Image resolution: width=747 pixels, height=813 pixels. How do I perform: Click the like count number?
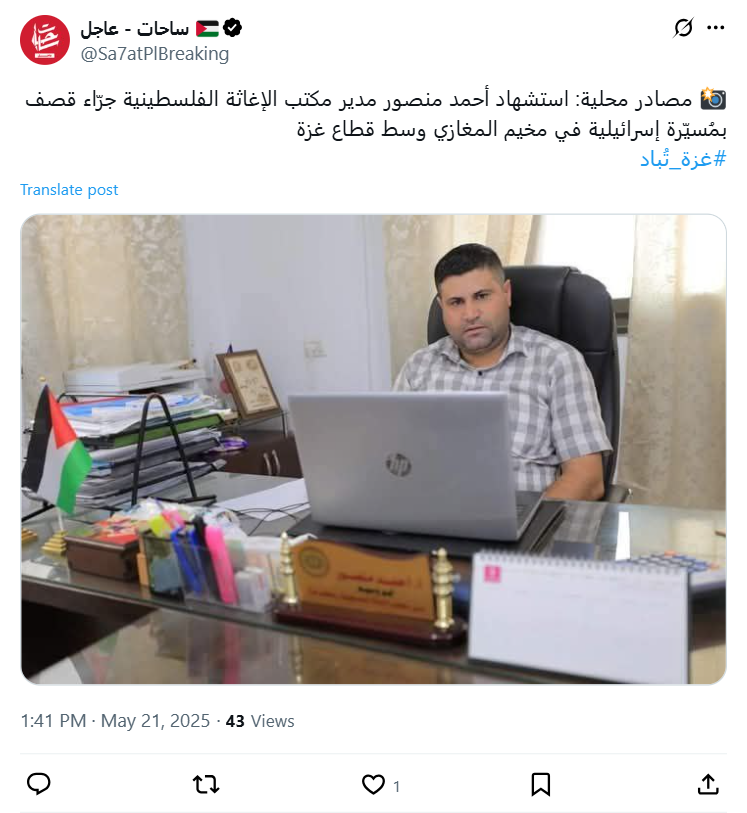pos(396,787)
